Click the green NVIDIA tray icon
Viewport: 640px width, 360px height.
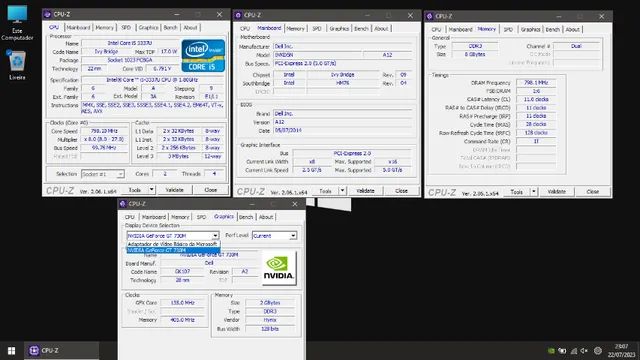pos(551,351)
